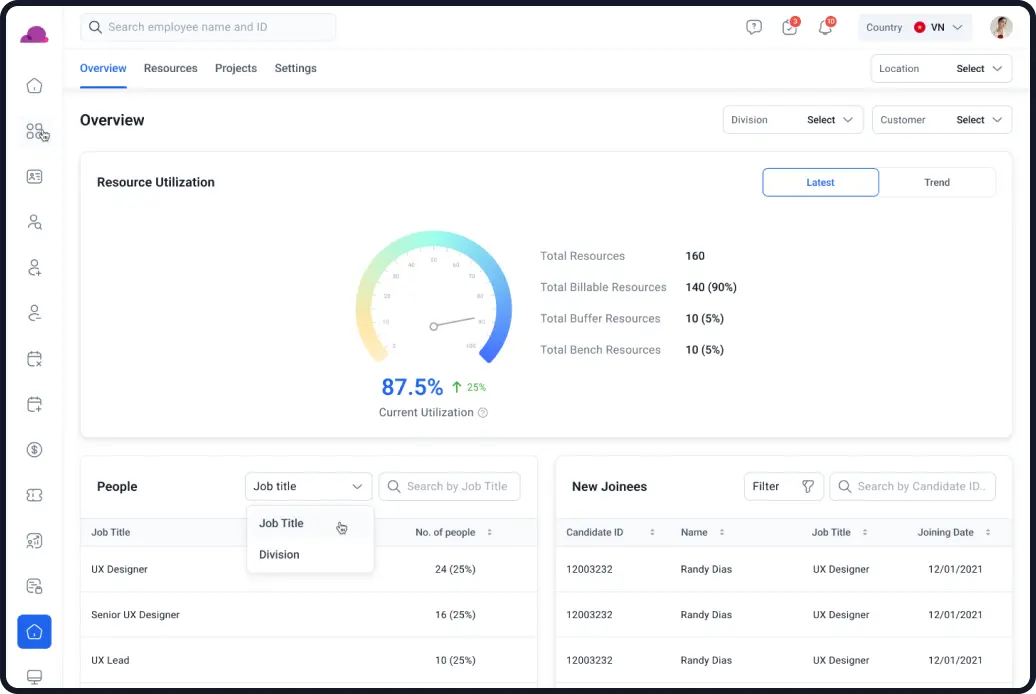
Task: Open the home icon at sidebar top
Action: point(34,86)
